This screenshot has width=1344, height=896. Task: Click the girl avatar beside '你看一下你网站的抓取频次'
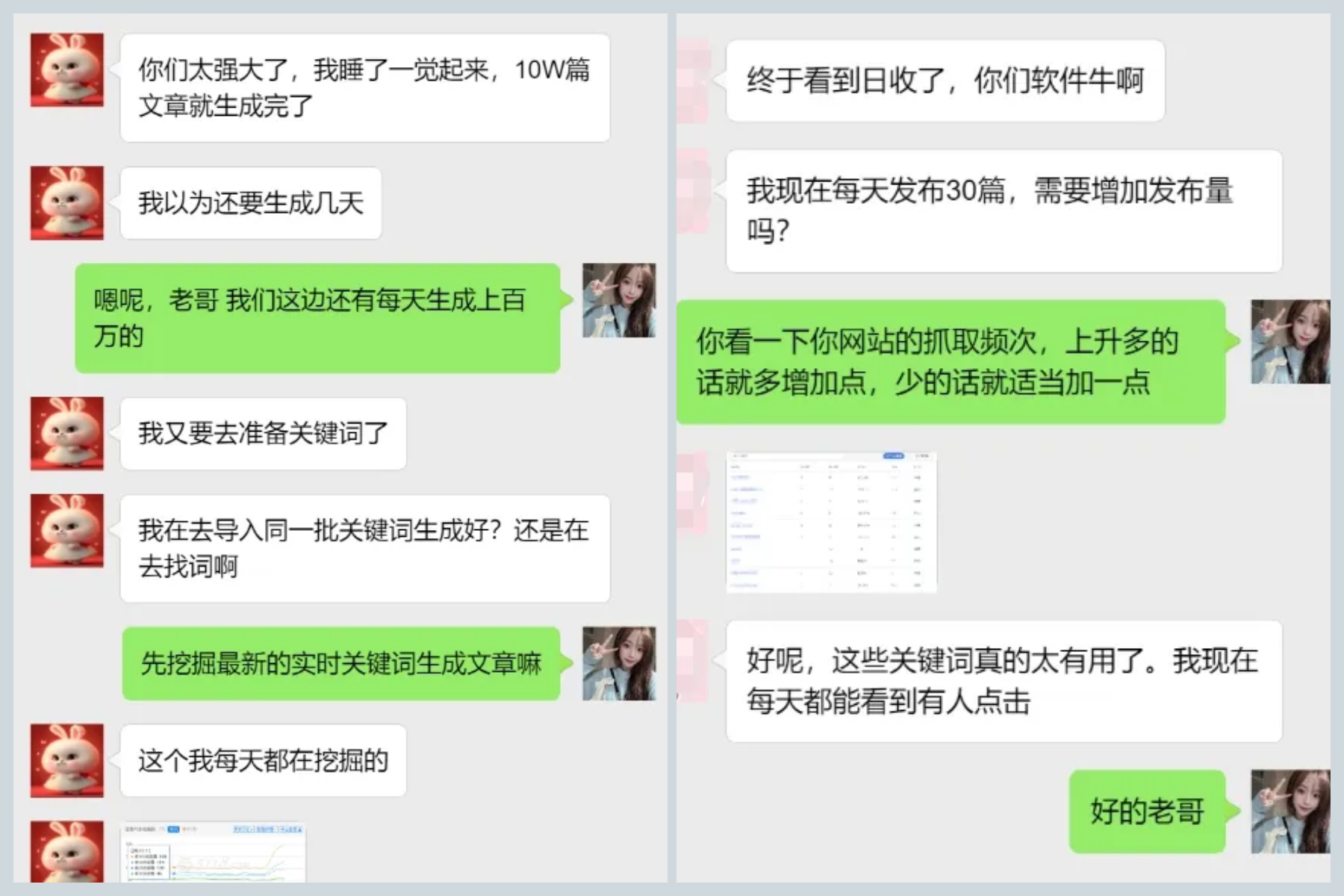(1290, 342)
